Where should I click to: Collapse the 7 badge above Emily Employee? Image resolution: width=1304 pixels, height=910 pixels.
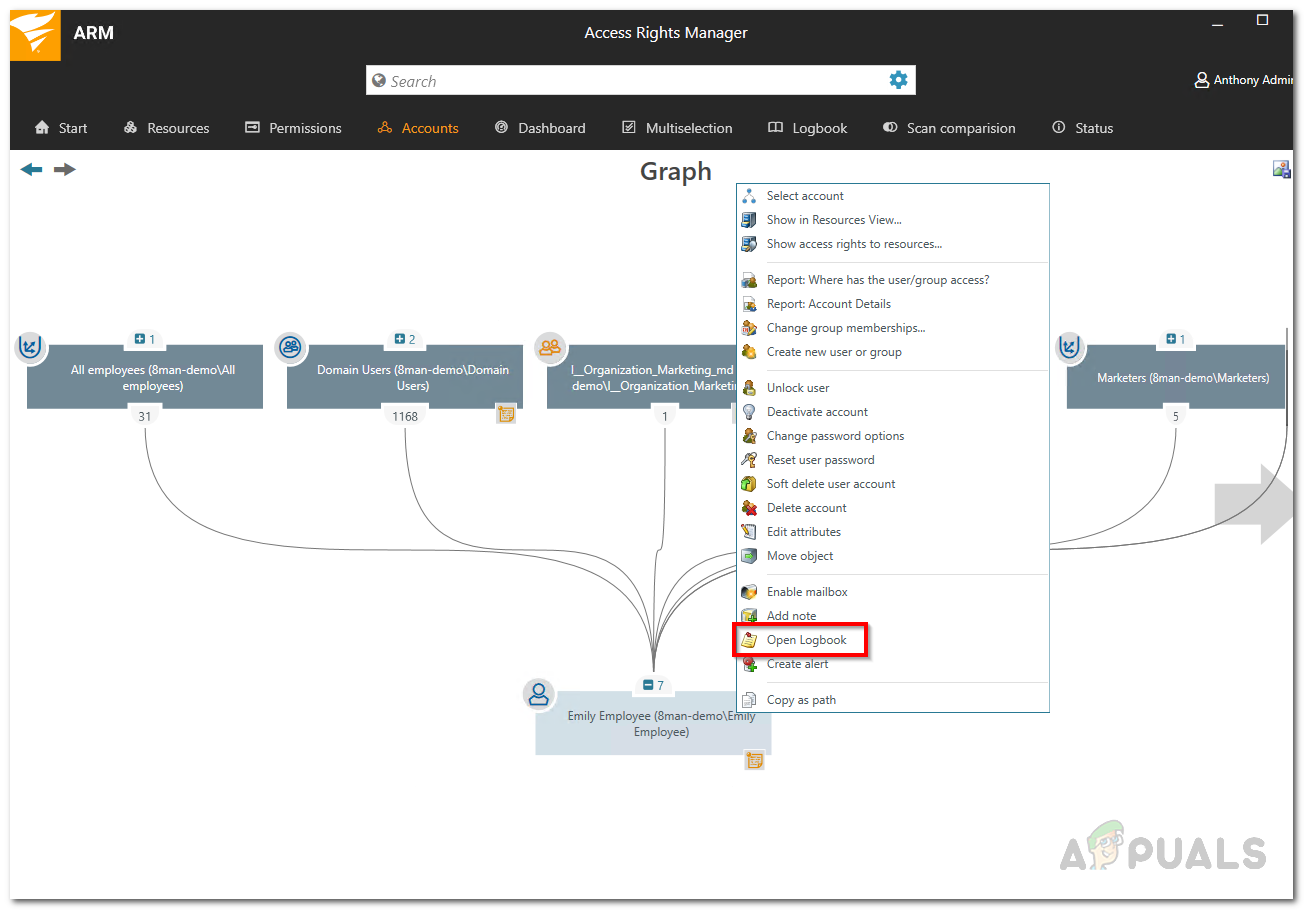tap(654, 685)
